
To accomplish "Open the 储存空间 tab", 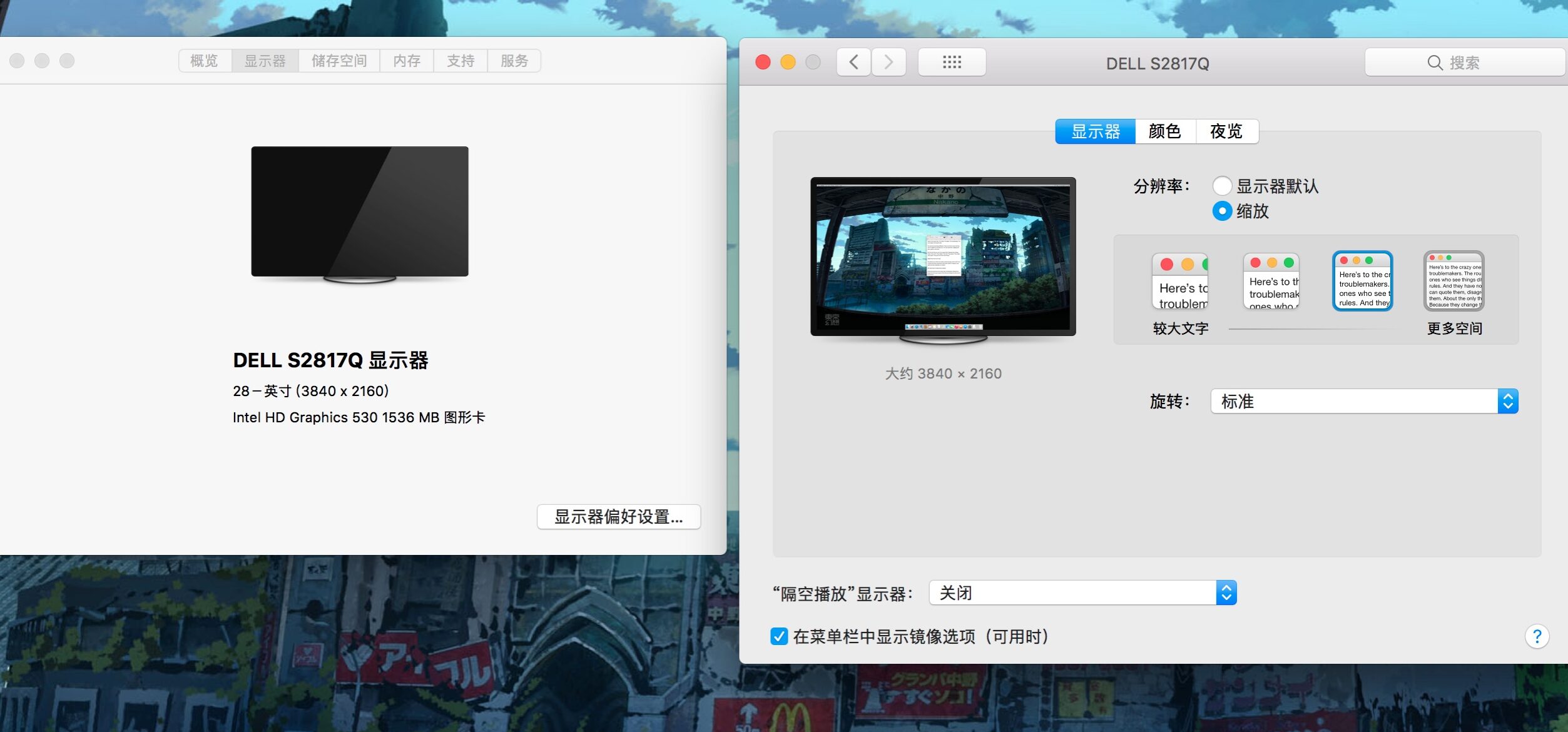I will coord(339,61).
